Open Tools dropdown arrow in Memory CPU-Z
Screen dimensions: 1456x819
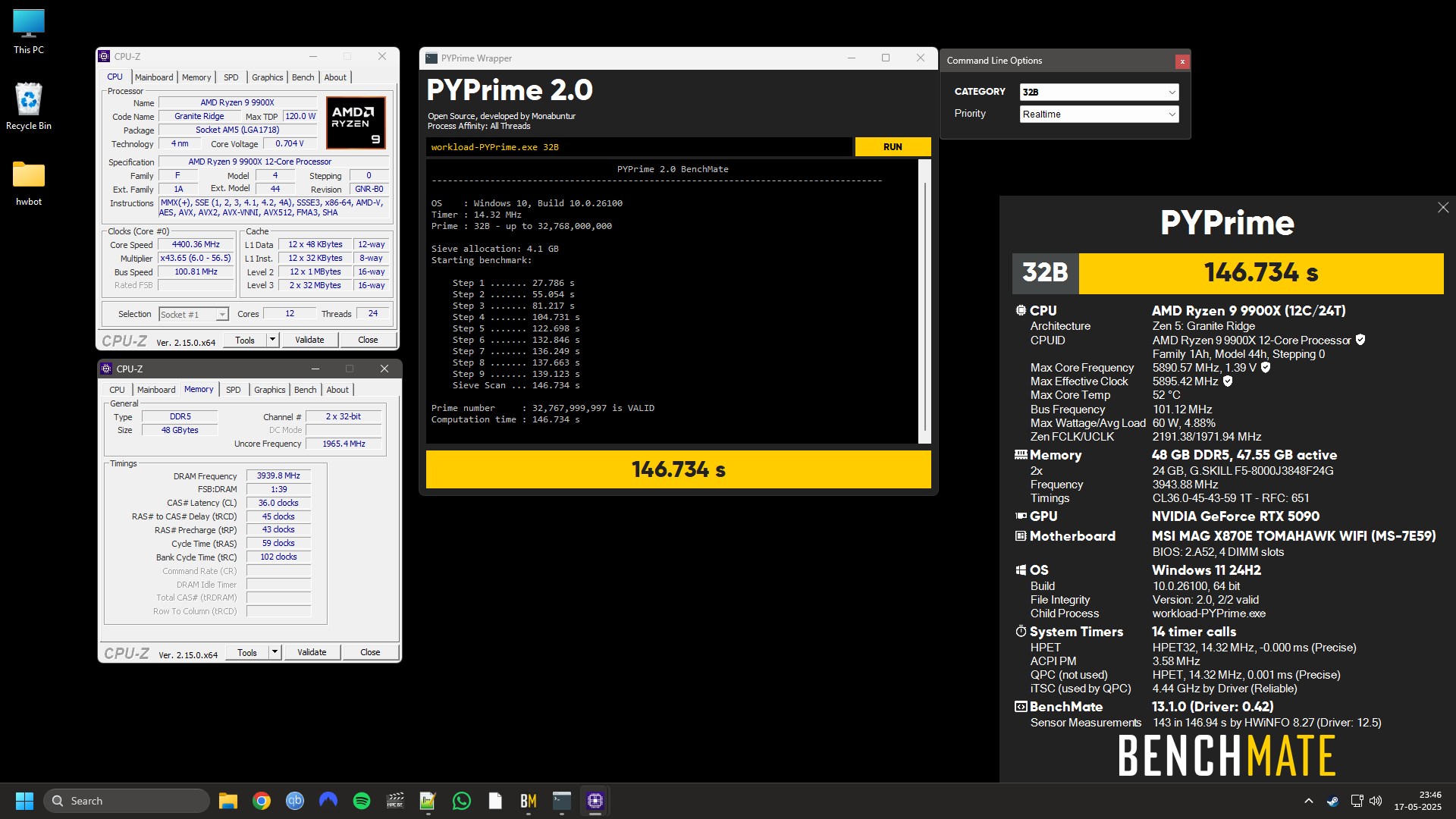pos(275,652)
